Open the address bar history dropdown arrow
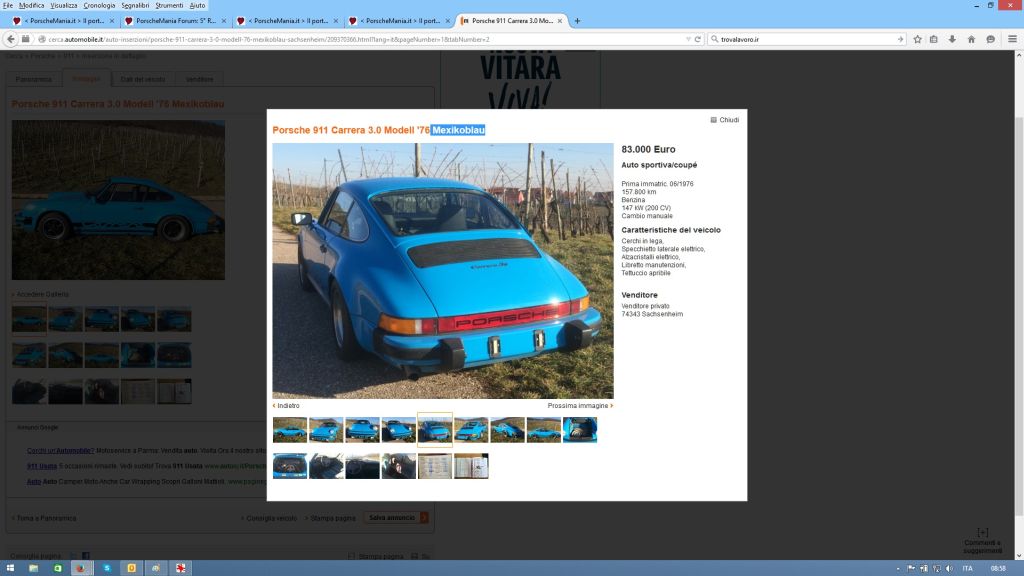 click(688, 39)
